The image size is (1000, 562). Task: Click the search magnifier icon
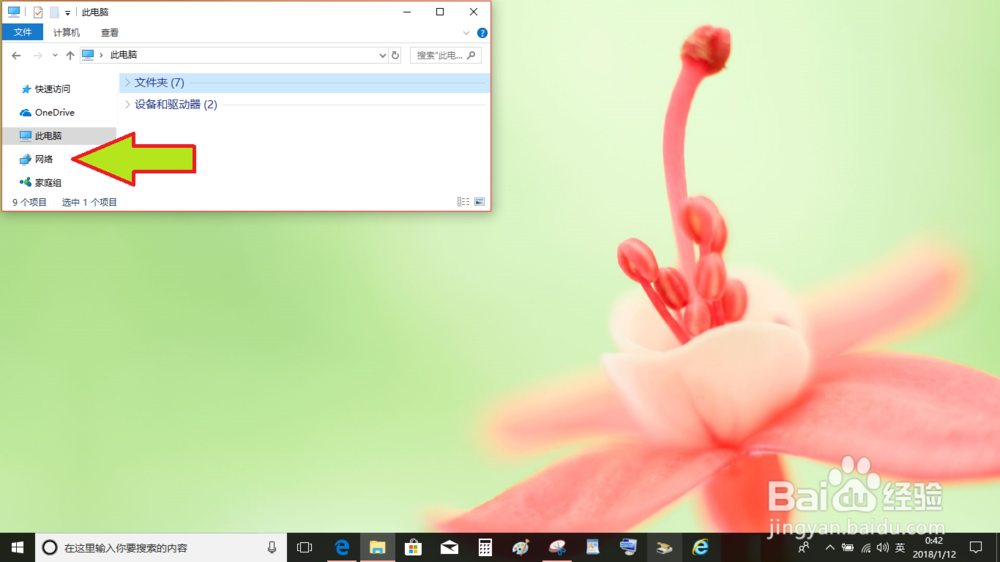471,55
